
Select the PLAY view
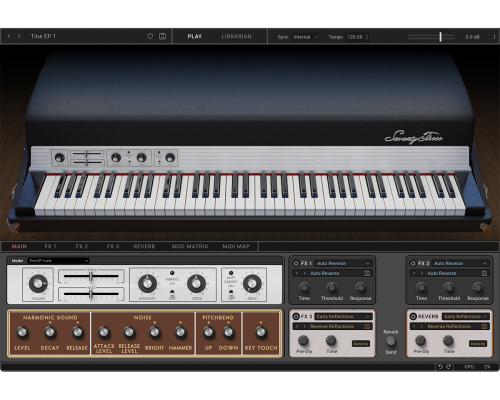195,36
